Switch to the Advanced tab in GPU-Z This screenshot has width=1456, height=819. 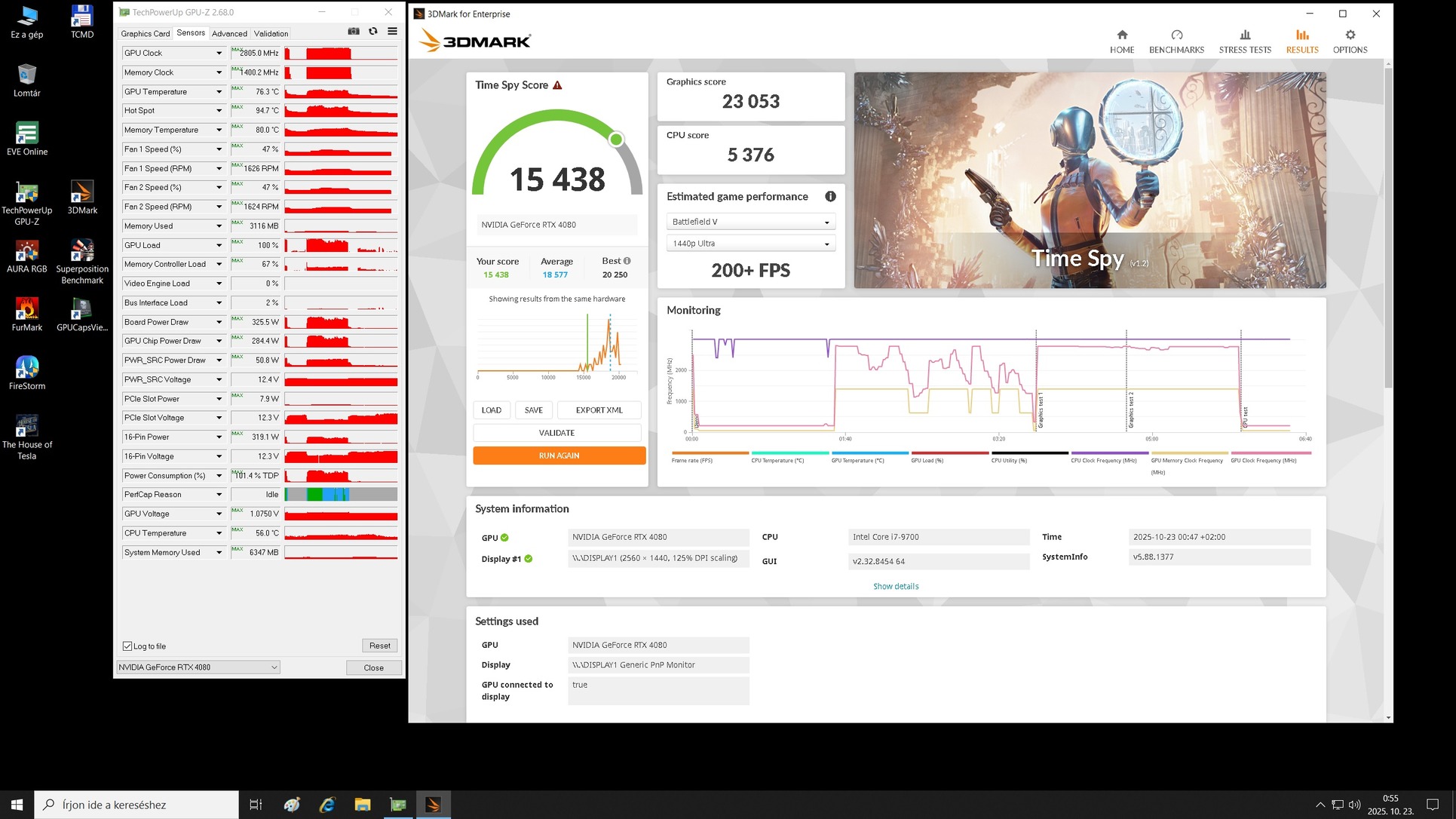(x=229, y=34)
